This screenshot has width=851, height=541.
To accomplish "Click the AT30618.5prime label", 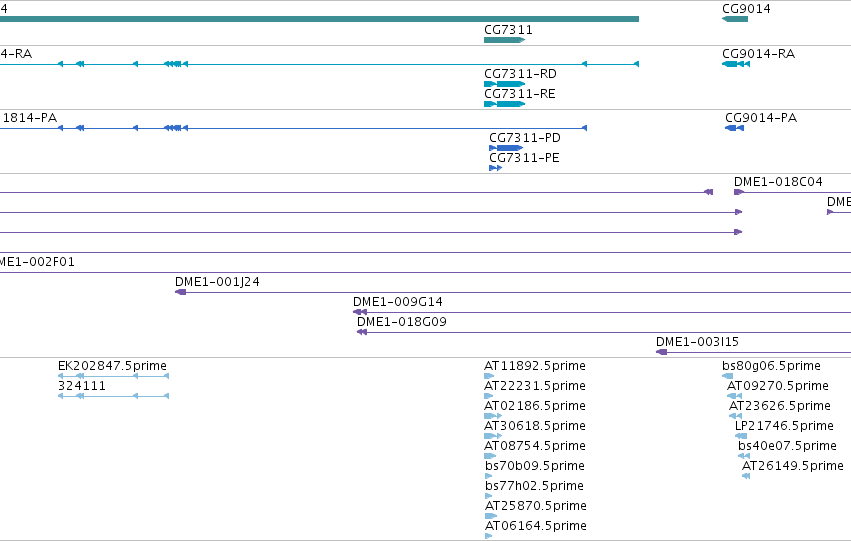I will coord(535,426).
